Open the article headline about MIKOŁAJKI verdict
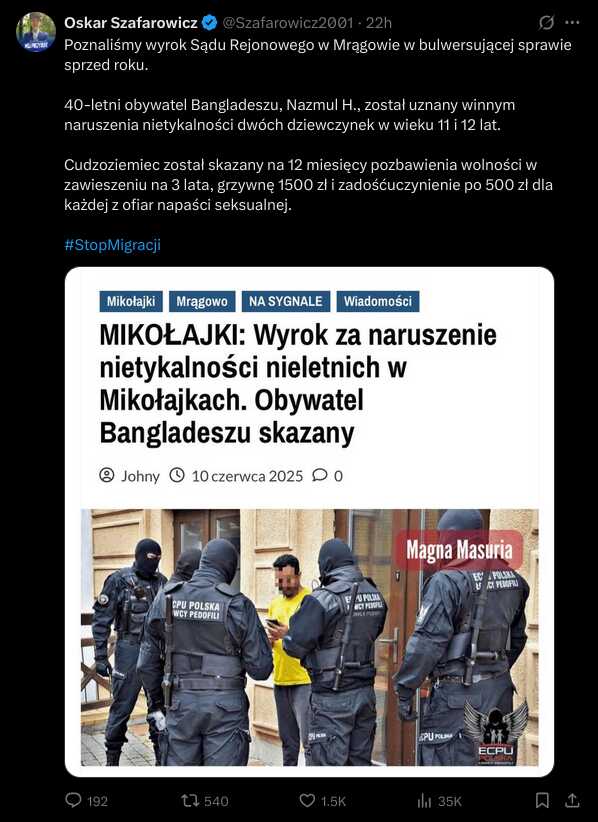Viewport: 598px width, 822px height. click(x=298, y=384)
